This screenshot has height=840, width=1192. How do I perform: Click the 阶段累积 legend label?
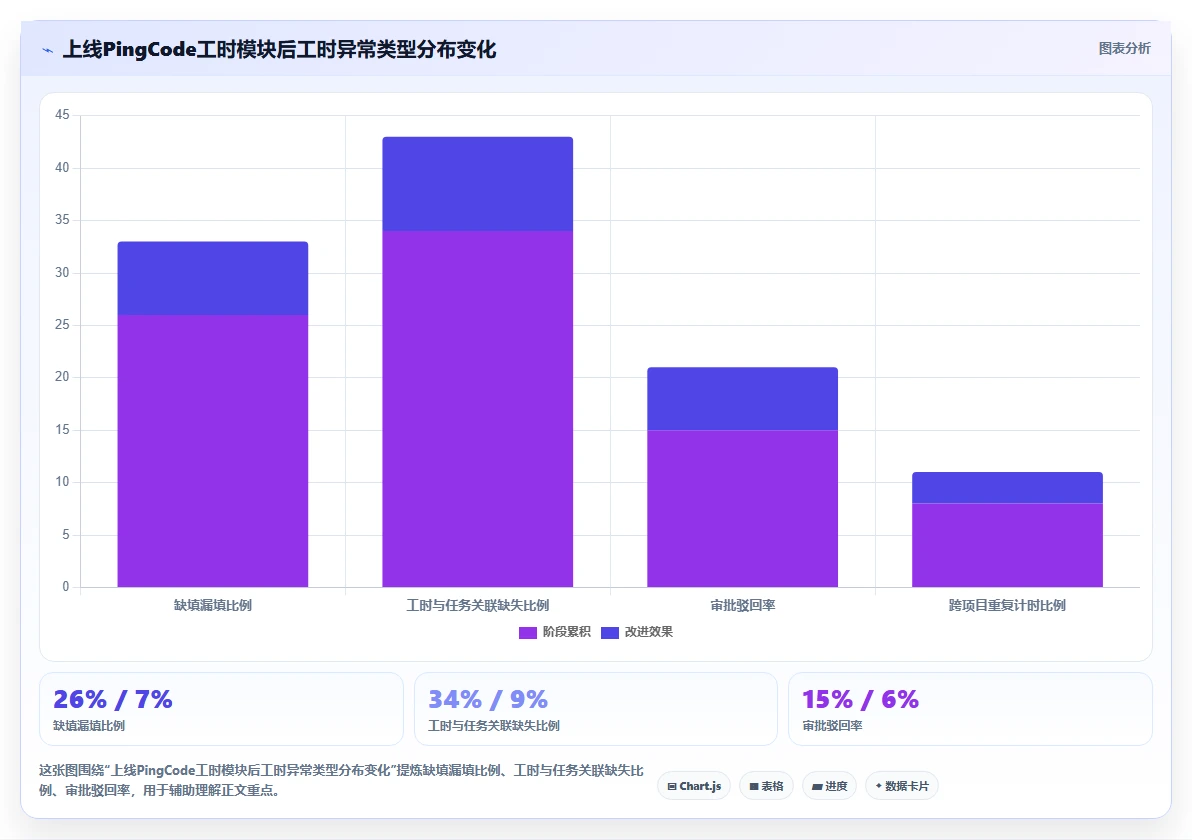(566, 632)
